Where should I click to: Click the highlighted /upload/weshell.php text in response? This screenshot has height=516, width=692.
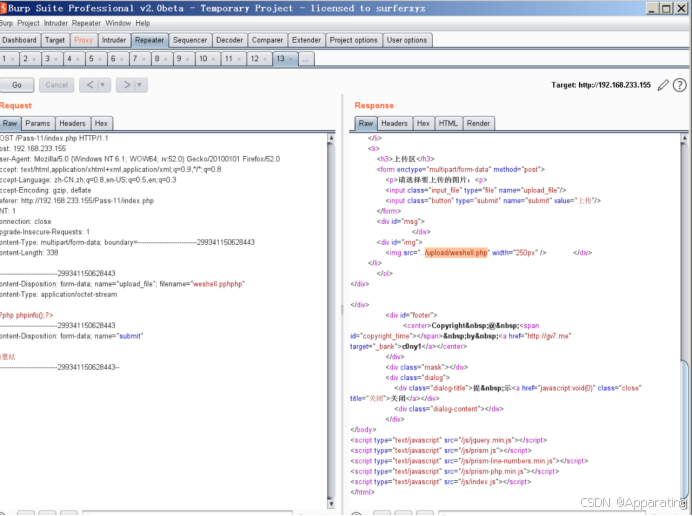[456, 252]
